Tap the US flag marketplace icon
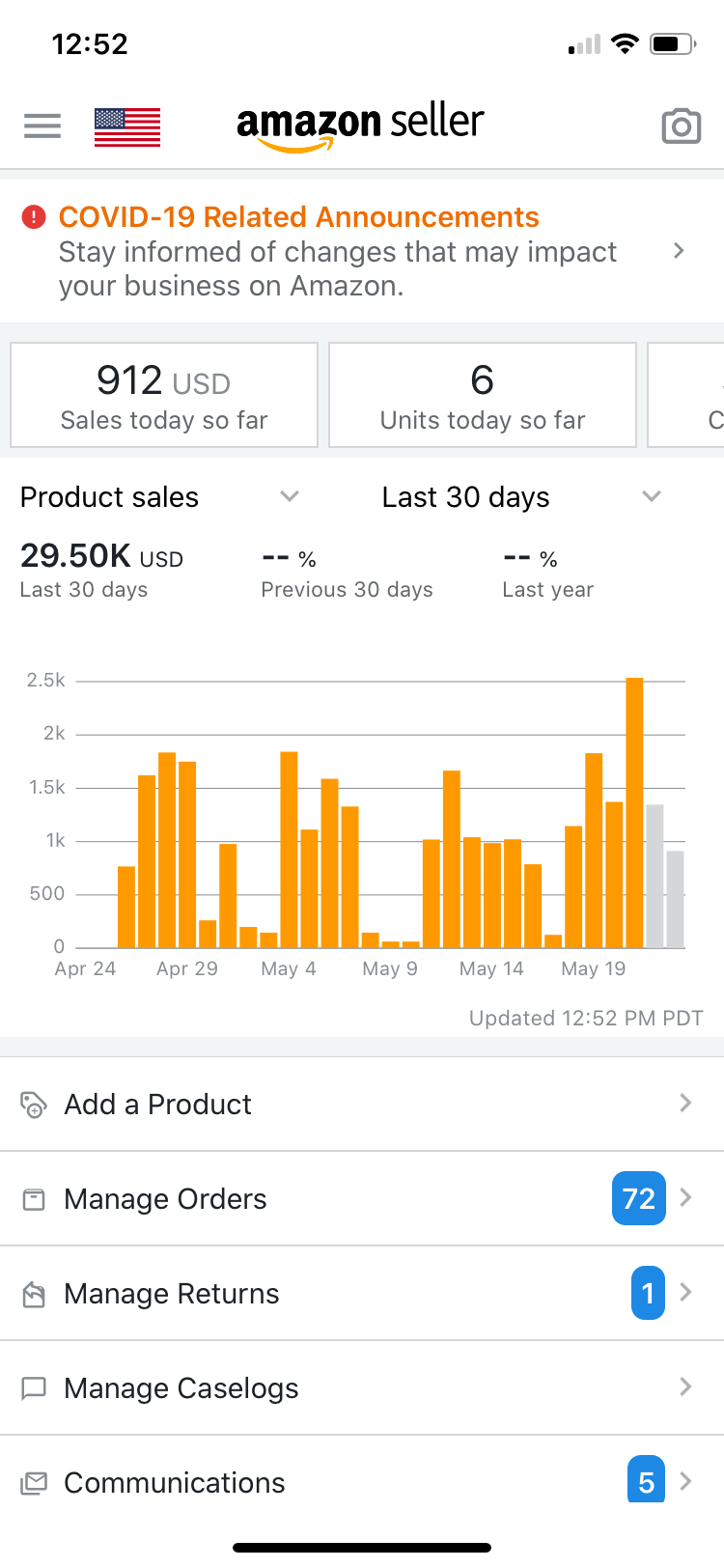 point(127,126)
